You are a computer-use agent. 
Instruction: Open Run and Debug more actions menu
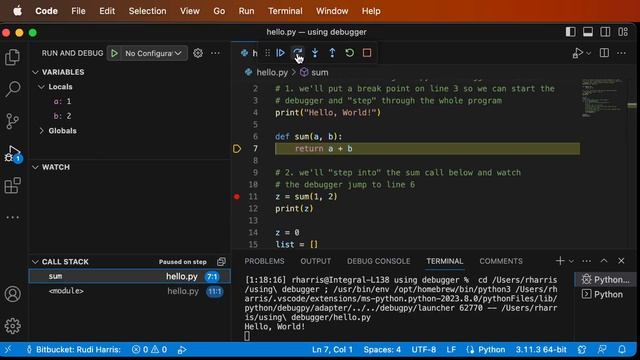pos(215,53)
